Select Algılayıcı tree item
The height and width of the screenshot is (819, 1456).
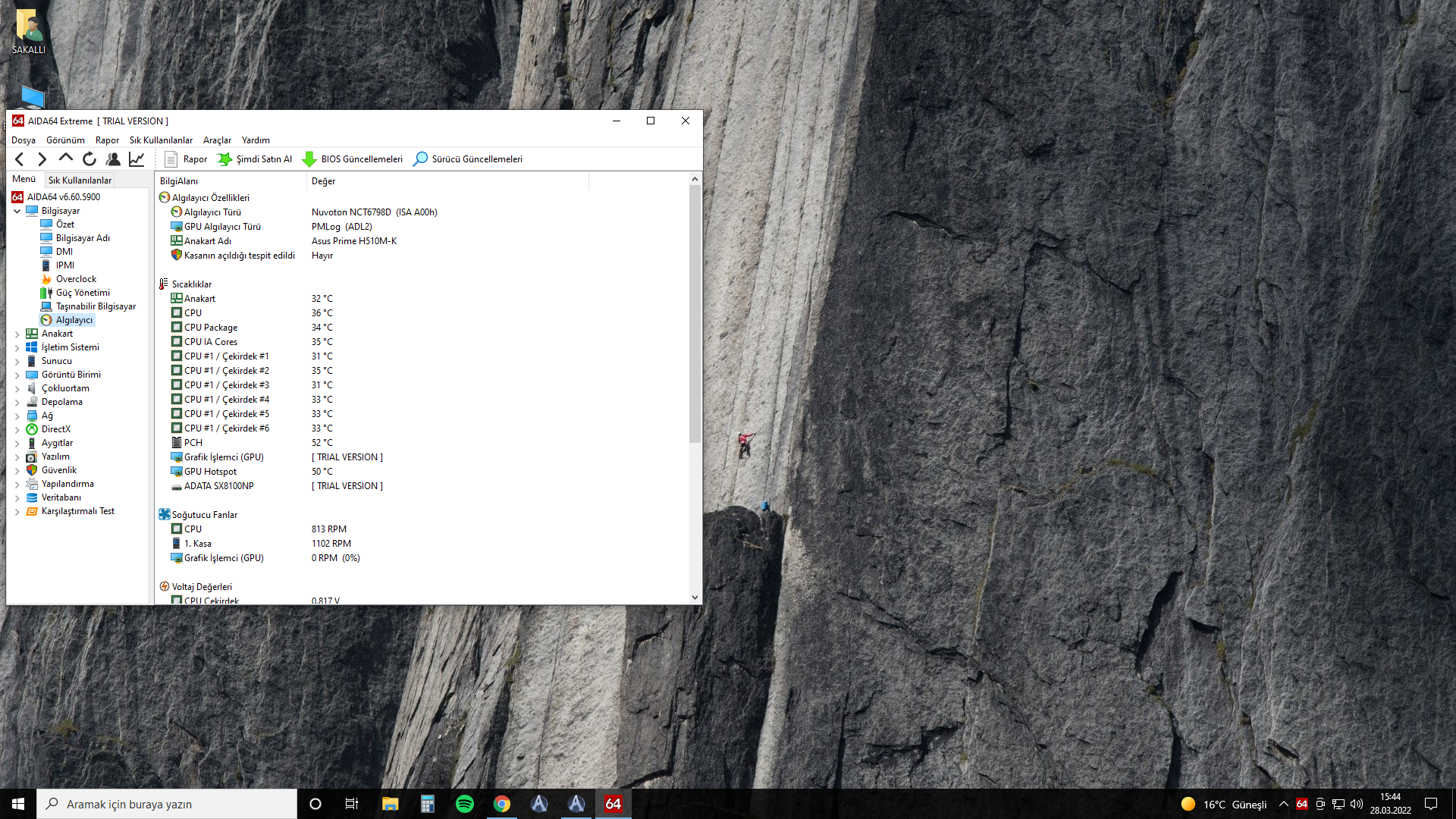tap(74, 320)
